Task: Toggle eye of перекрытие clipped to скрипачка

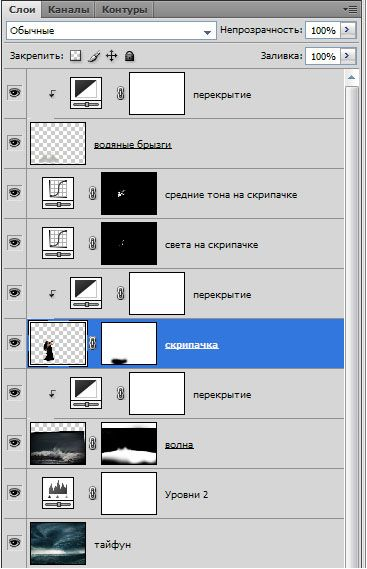Action: coord(15,292)
